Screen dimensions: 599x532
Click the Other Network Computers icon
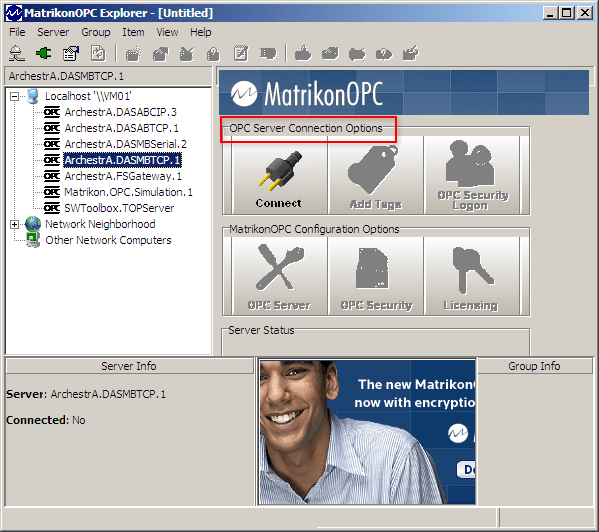coord(33,240)
